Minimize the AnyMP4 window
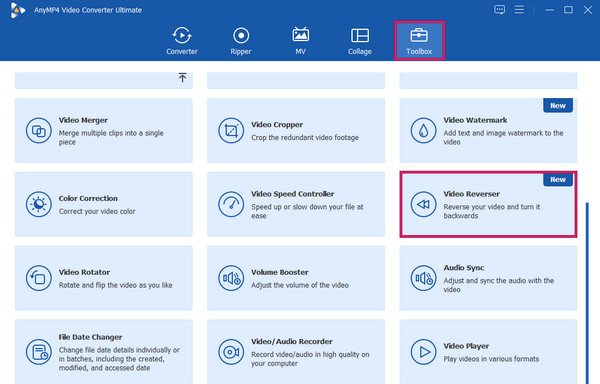The height and width of the screenshot is (384, 600). coord(549,10)
